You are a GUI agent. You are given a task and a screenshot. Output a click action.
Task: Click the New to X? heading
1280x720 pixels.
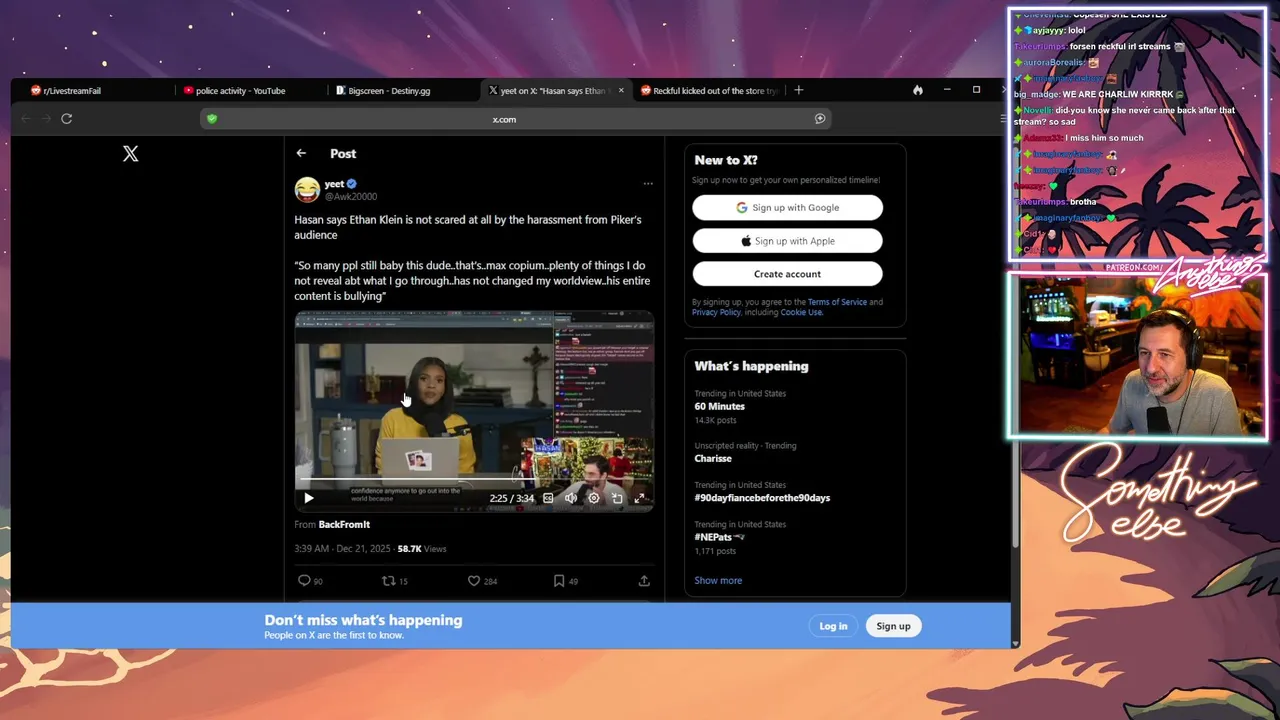[725, 160]
